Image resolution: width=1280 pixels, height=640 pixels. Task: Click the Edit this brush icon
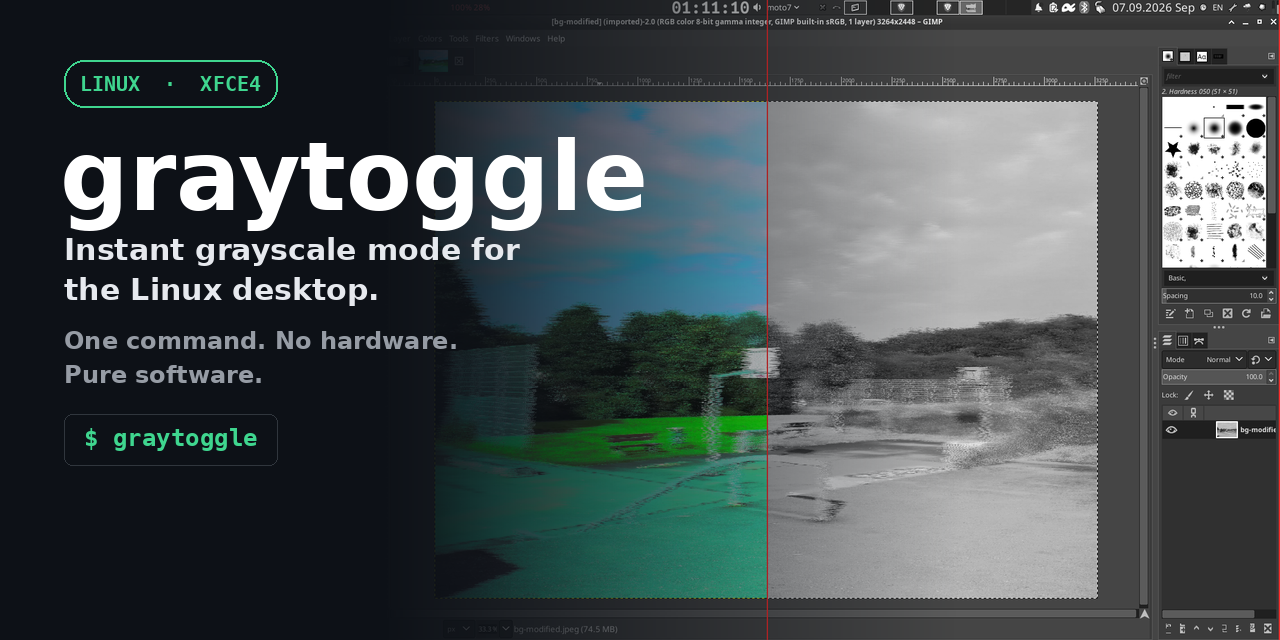(1170, 313)
